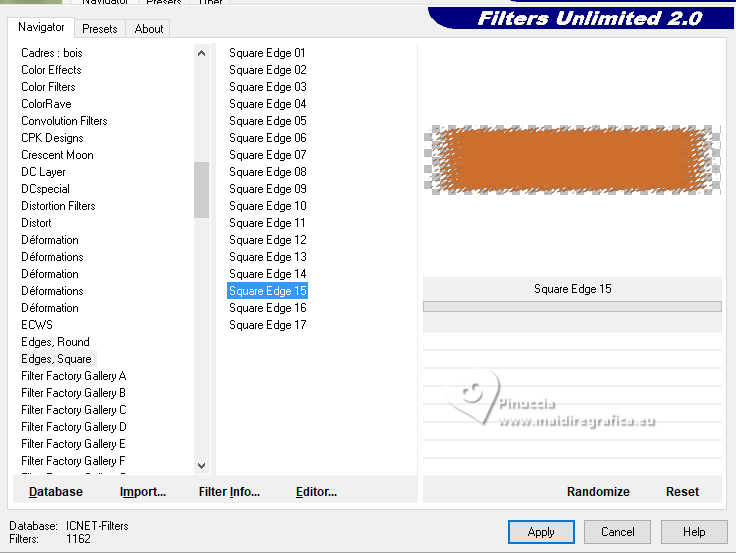Select the Distort category
The height and width of the screenshot is (553, 736).
pos(36,223)
